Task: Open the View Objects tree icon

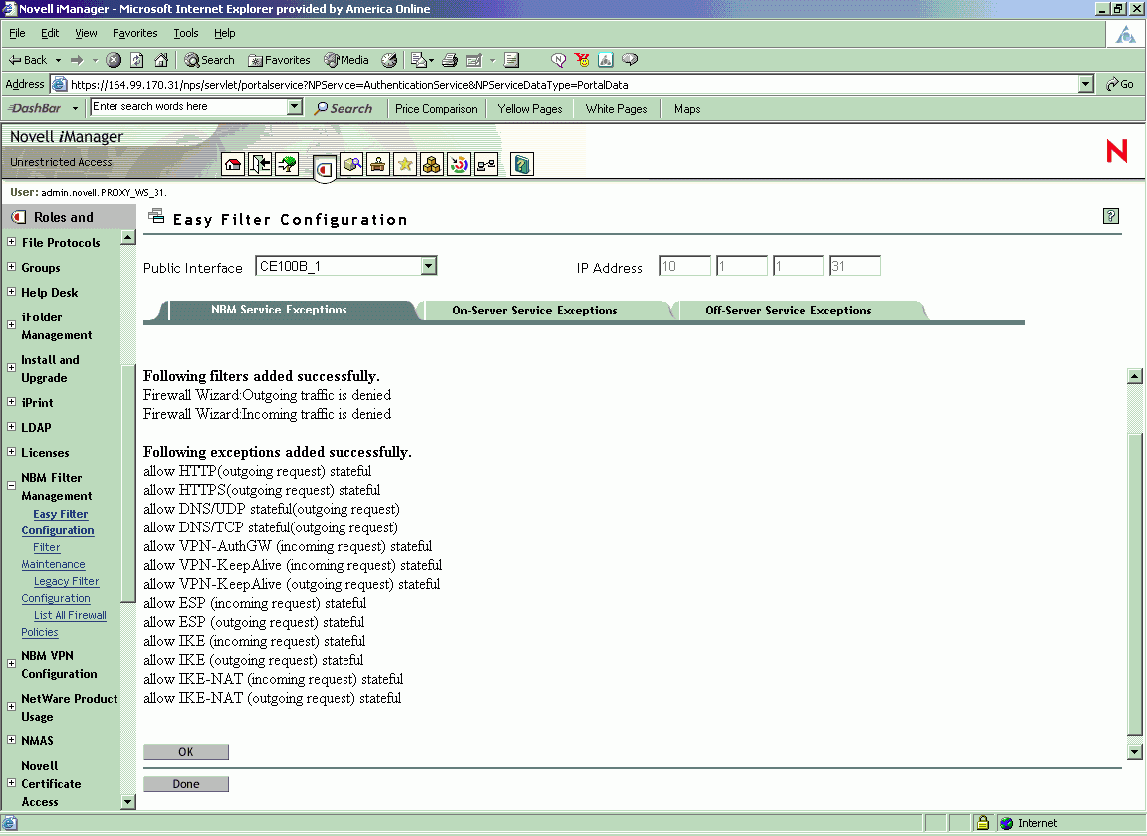Action: pyautogui.click(x=287, y=165)
